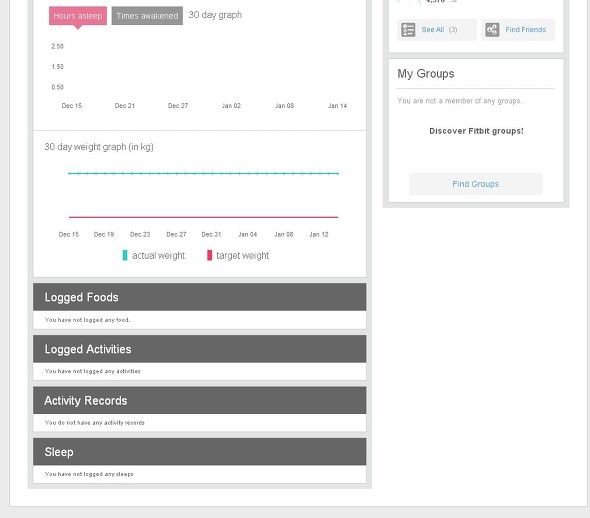Click the Dec 15 sleep graph label
The image size is (590, 518).
point(71,106)
